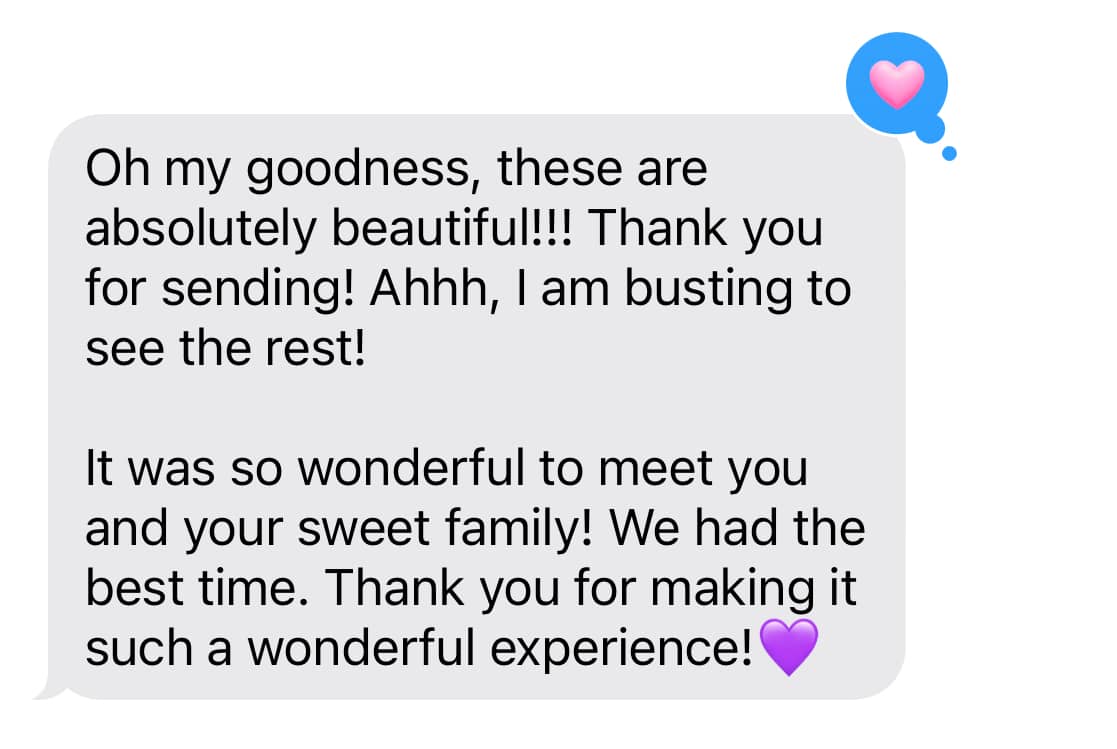
Task: Click the blank line between the two paragraphs
Action: coord(450,410)
